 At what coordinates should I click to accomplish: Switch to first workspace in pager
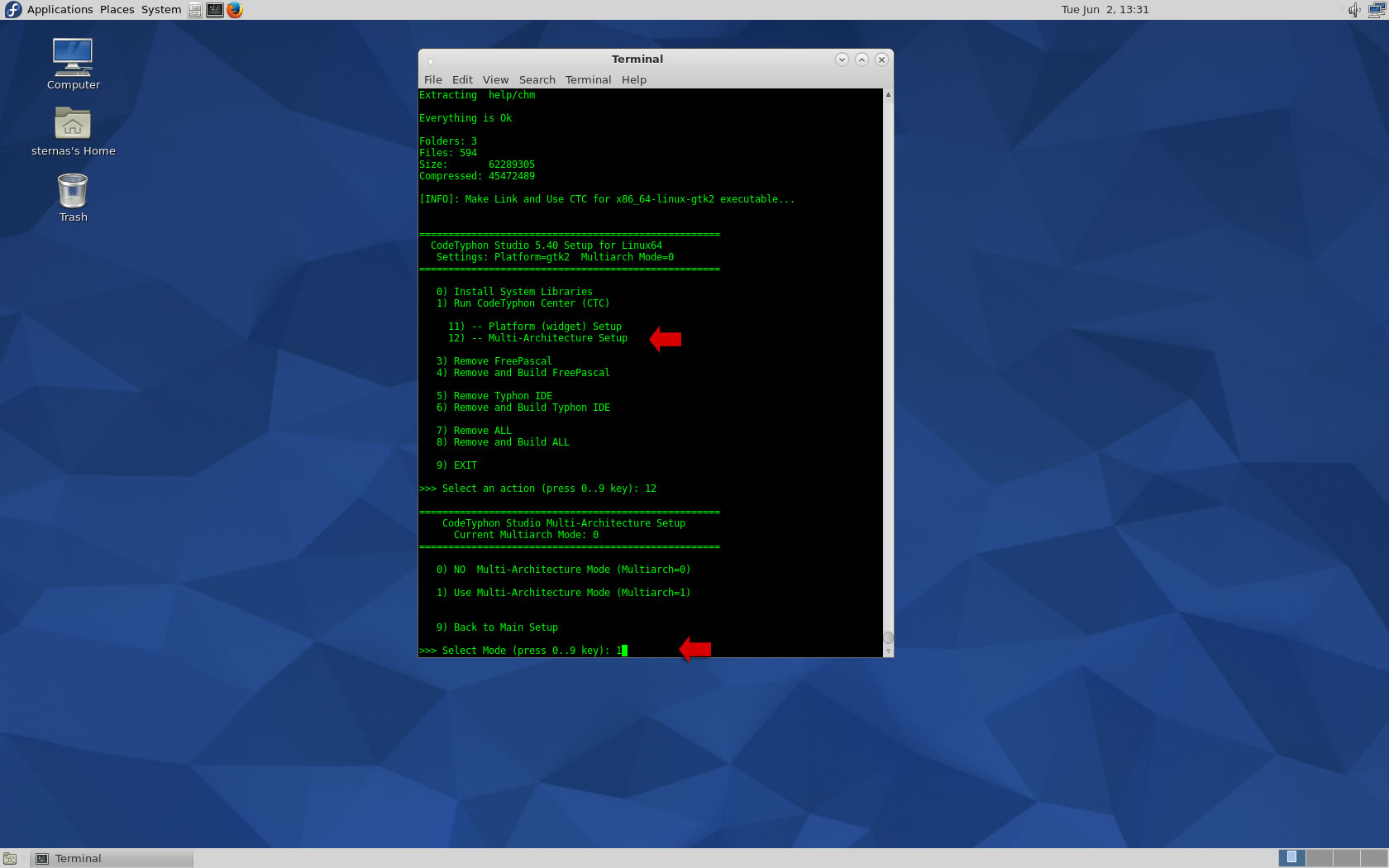pyautogui.click(x=1291, y=858)
